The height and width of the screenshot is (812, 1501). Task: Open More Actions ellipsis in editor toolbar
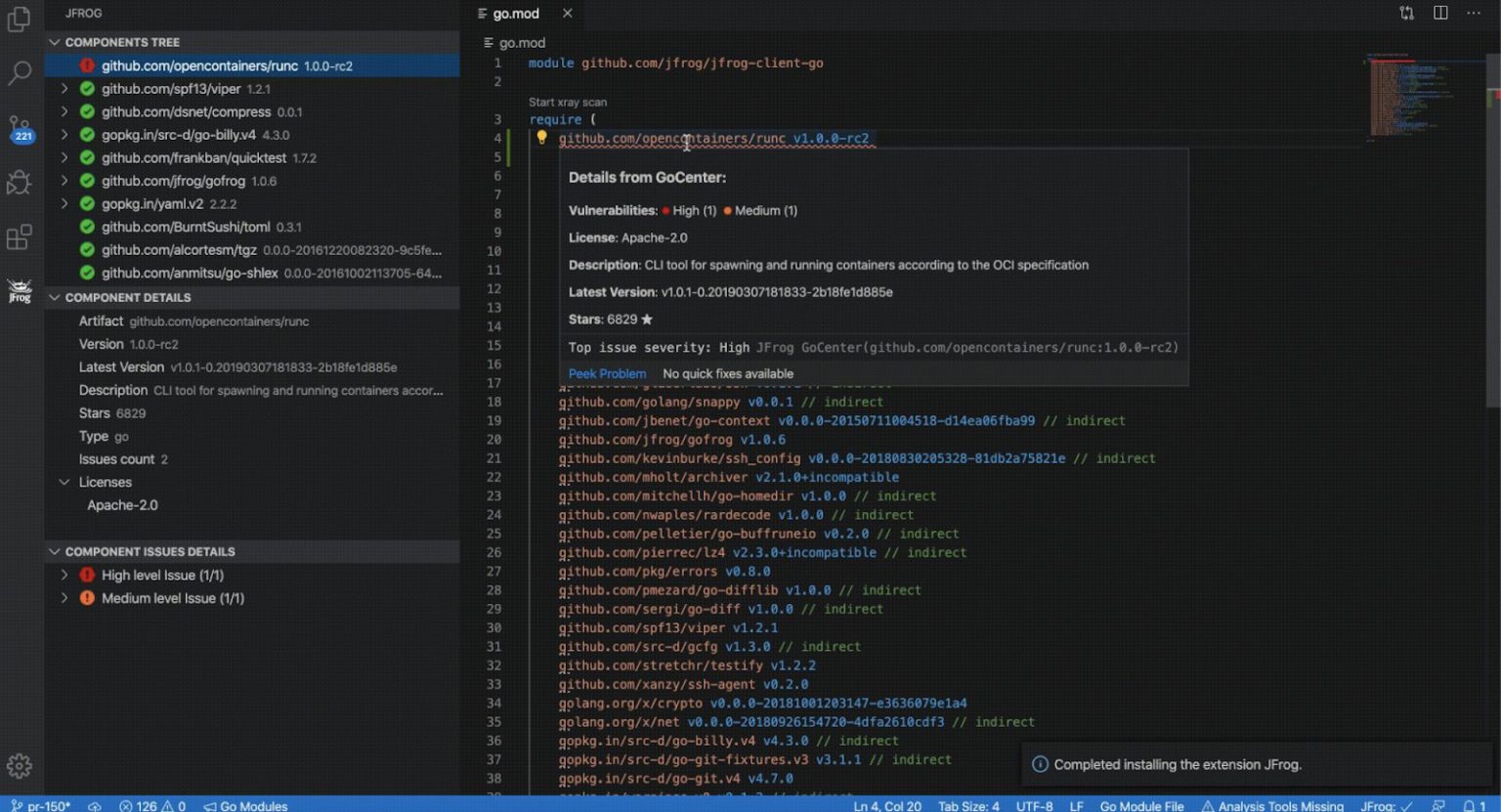click(x=1473, y=13)
